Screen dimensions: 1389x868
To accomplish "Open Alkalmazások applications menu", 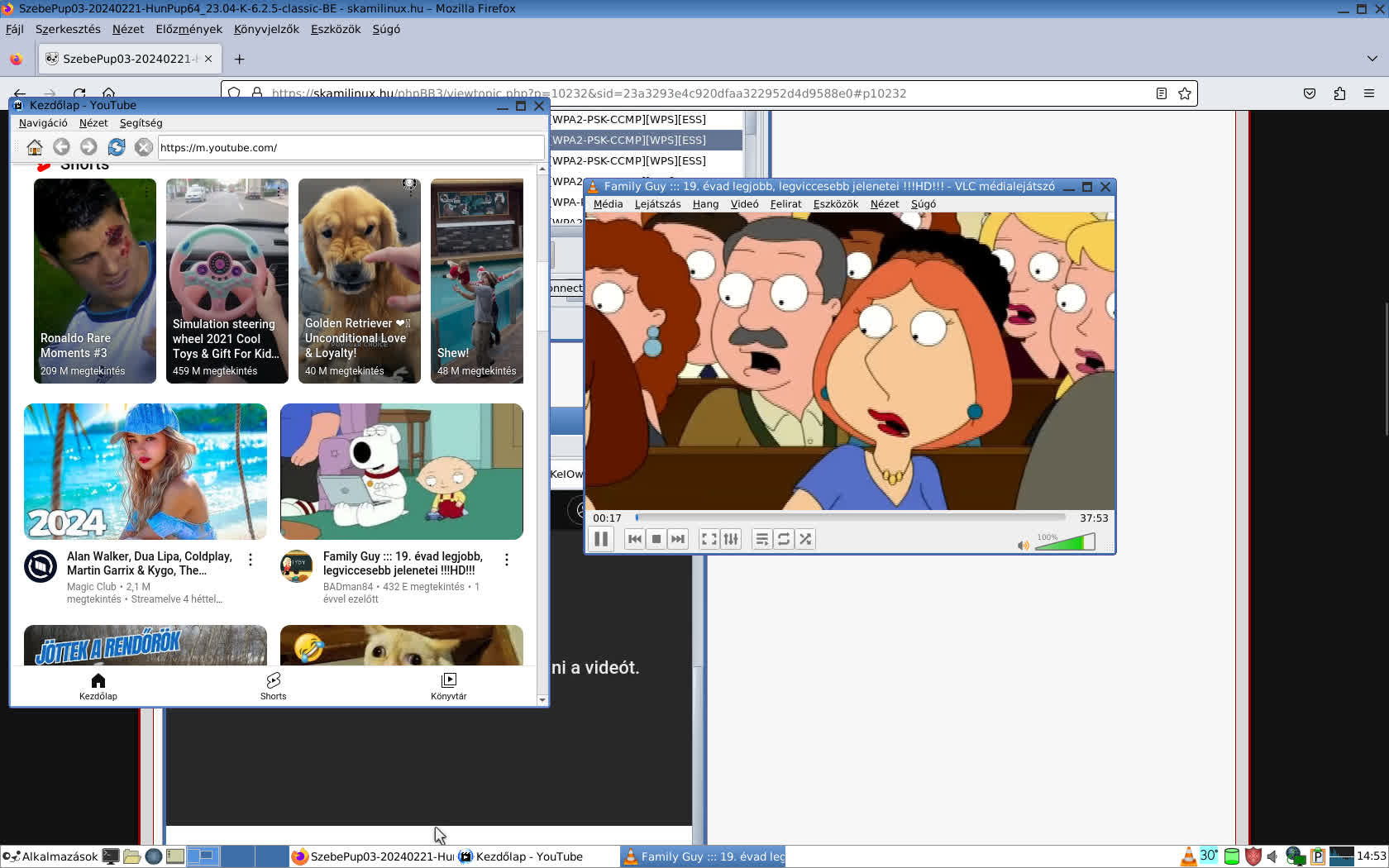I will (50, 856).
